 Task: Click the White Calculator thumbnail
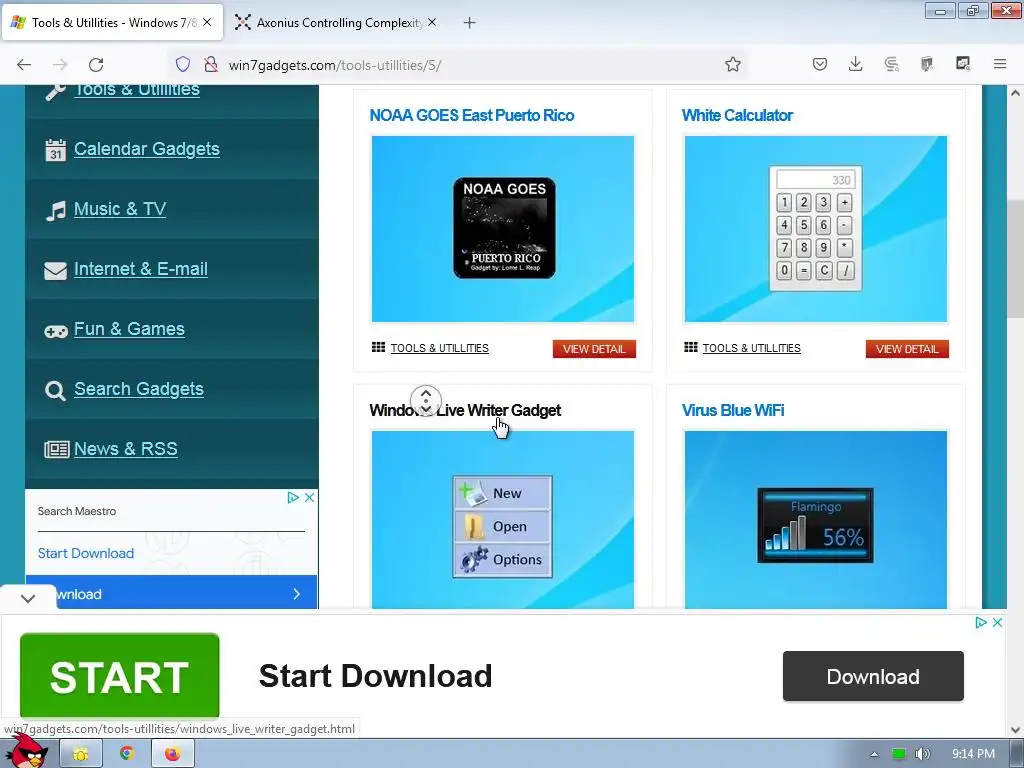(x=816, y=229)
